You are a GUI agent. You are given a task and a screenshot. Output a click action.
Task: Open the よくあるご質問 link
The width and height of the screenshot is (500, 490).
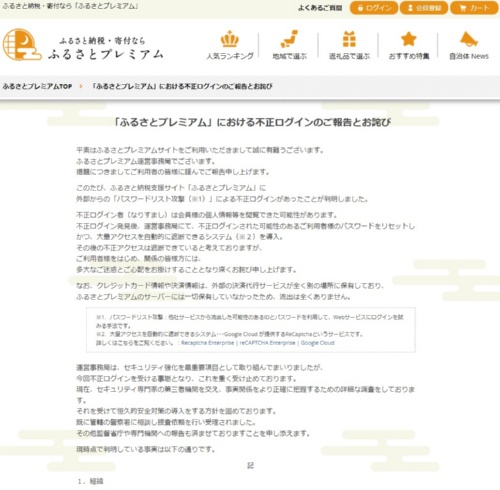click(320, 8)
